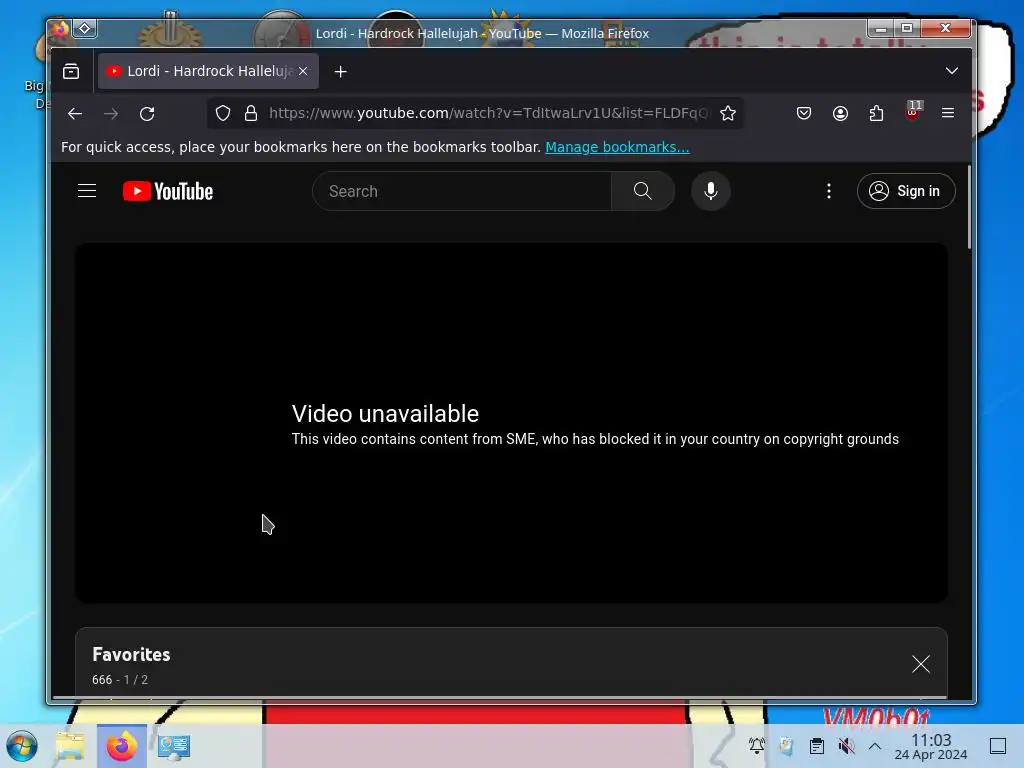Reload the current YouTube page
Viewport: 1024px width, 768px height.
147,114
